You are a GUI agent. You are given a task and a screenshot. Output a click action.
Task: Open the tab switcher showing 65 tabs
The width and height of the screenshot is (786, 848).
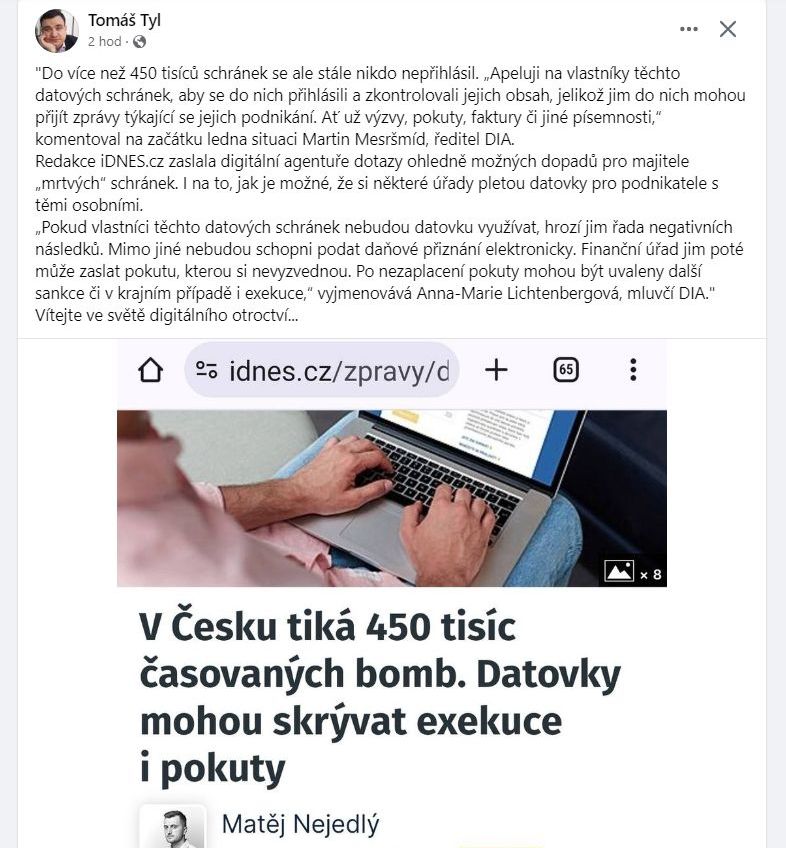566,370
